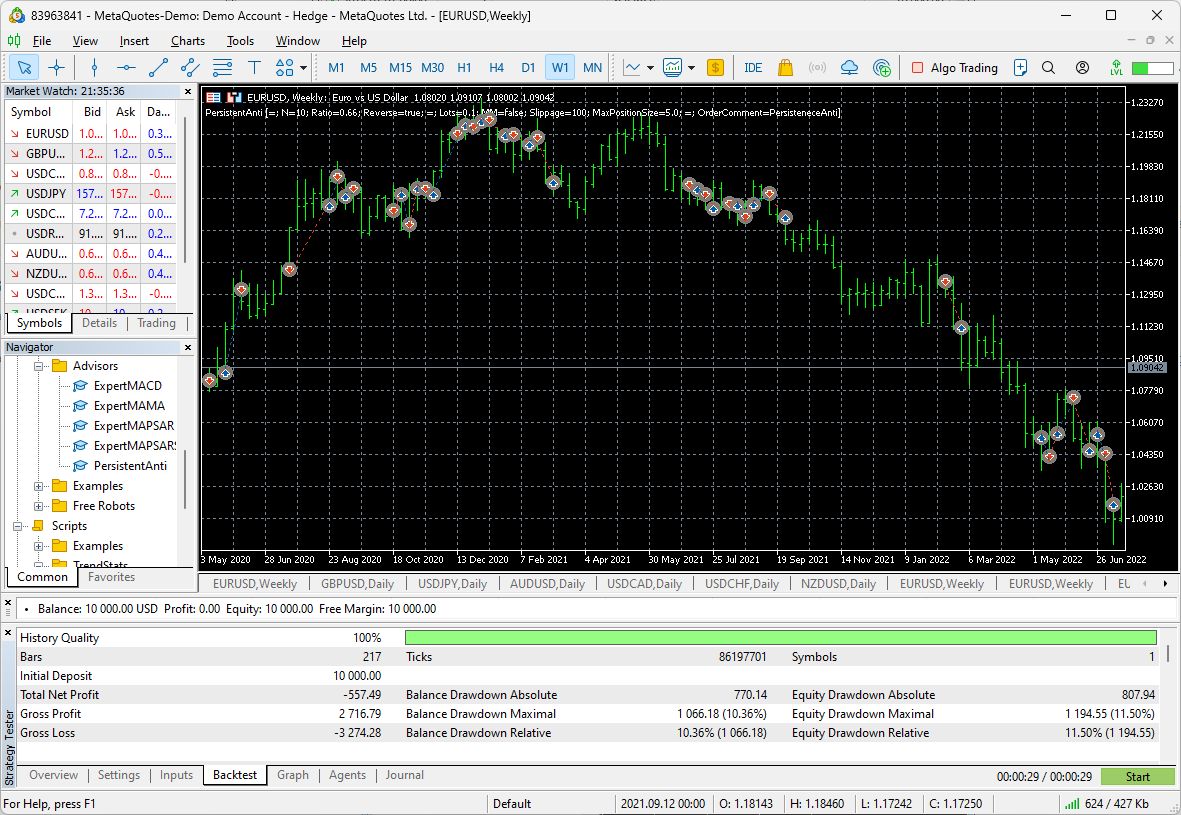The height and width of the screenshot is (815, 1181).
Task: Open the chart type dropdown arrow
Action: click(x=651, y=67)
